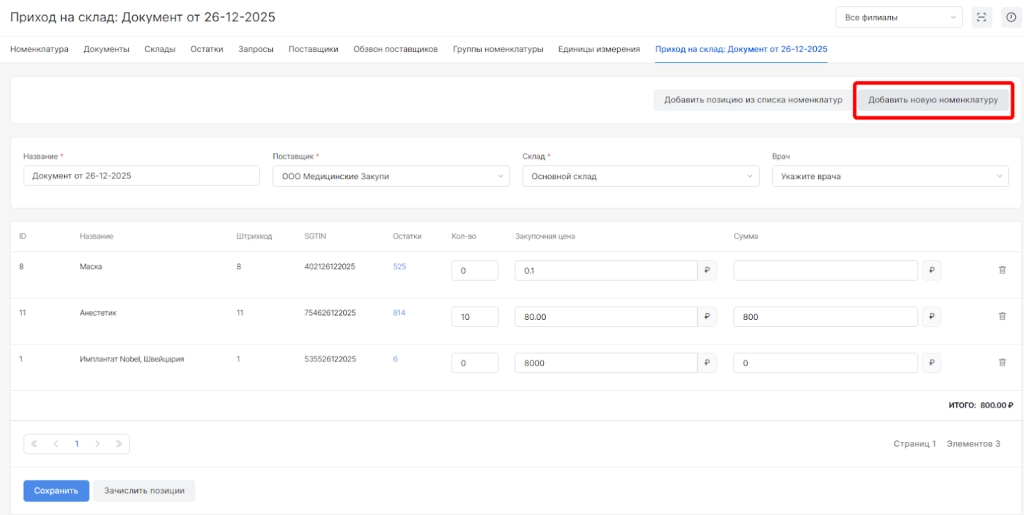Click the barcode scanner icon in header
This screenshot has height=515, width=1024.
coord(981,17)
